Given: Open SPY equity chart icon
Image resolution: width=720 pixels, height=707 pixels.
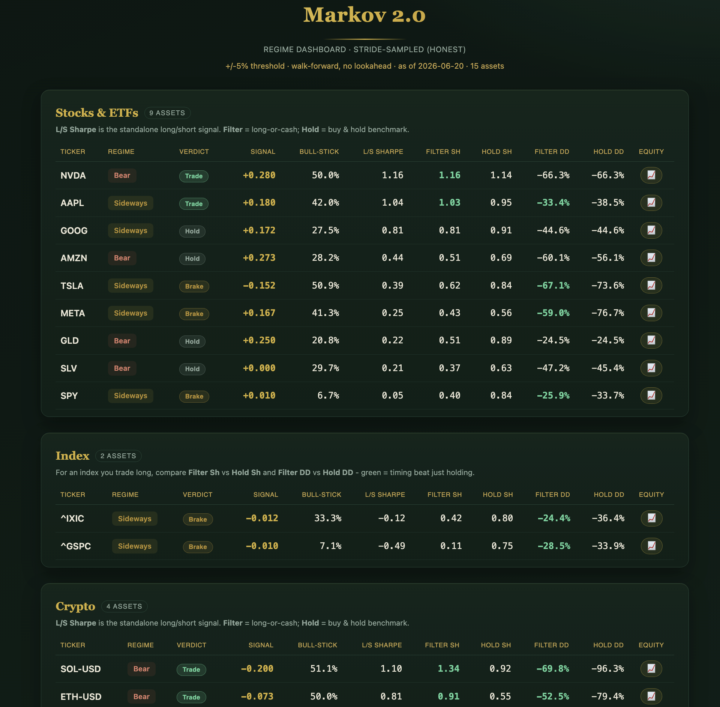Looking at the screenshot, I should [651, 395].
